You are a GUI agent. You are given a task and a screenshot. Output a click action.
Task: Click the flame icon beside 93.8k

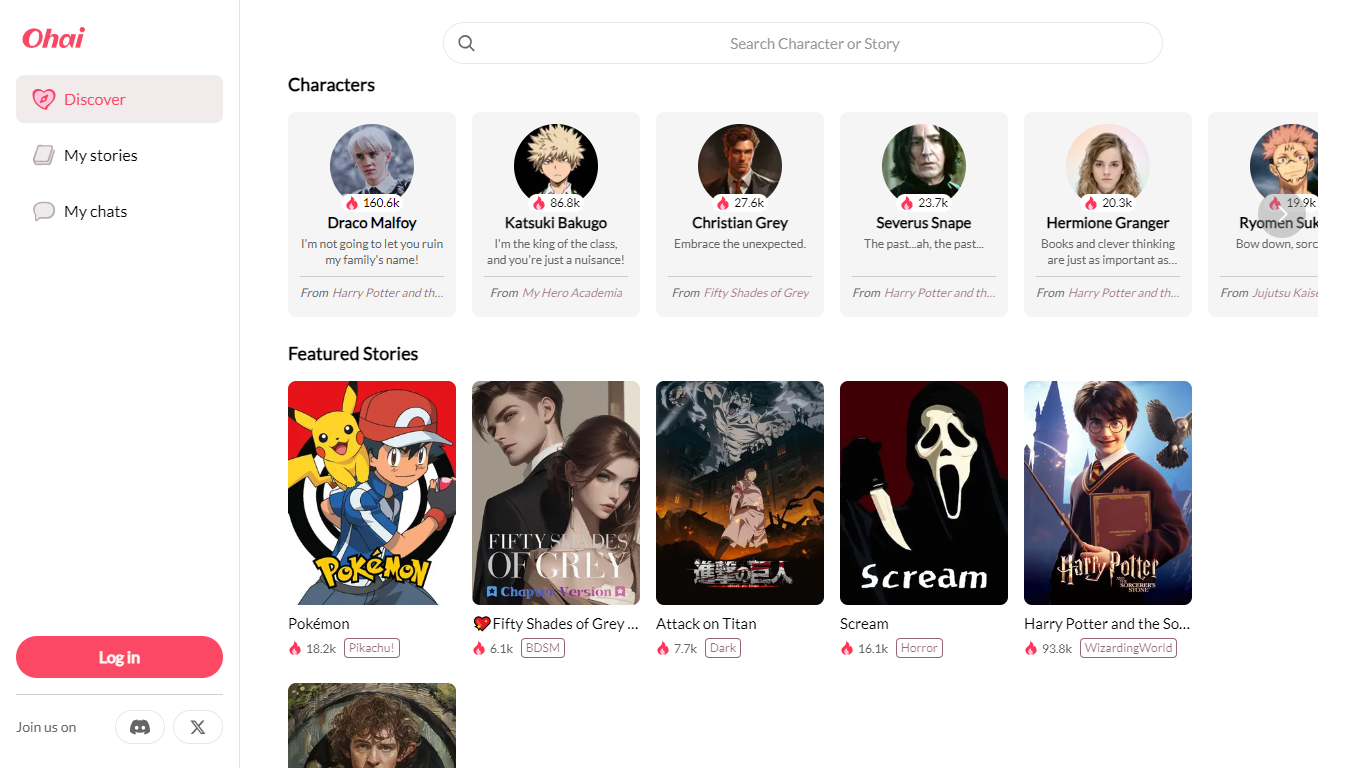pyautogui.click(x=1031, y=648)
